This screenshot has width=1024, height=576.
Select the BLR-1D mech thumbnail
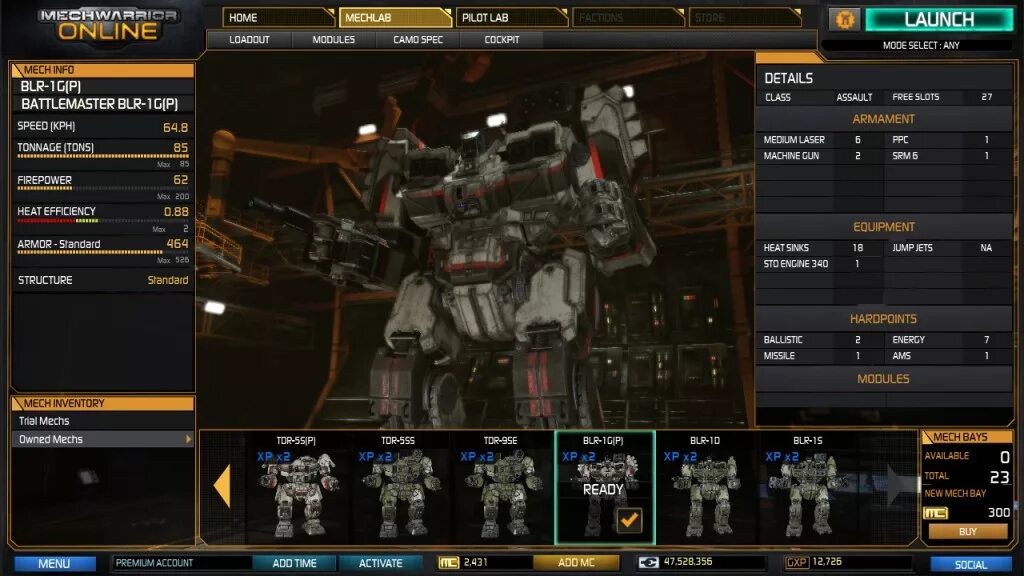coord(705,487)
